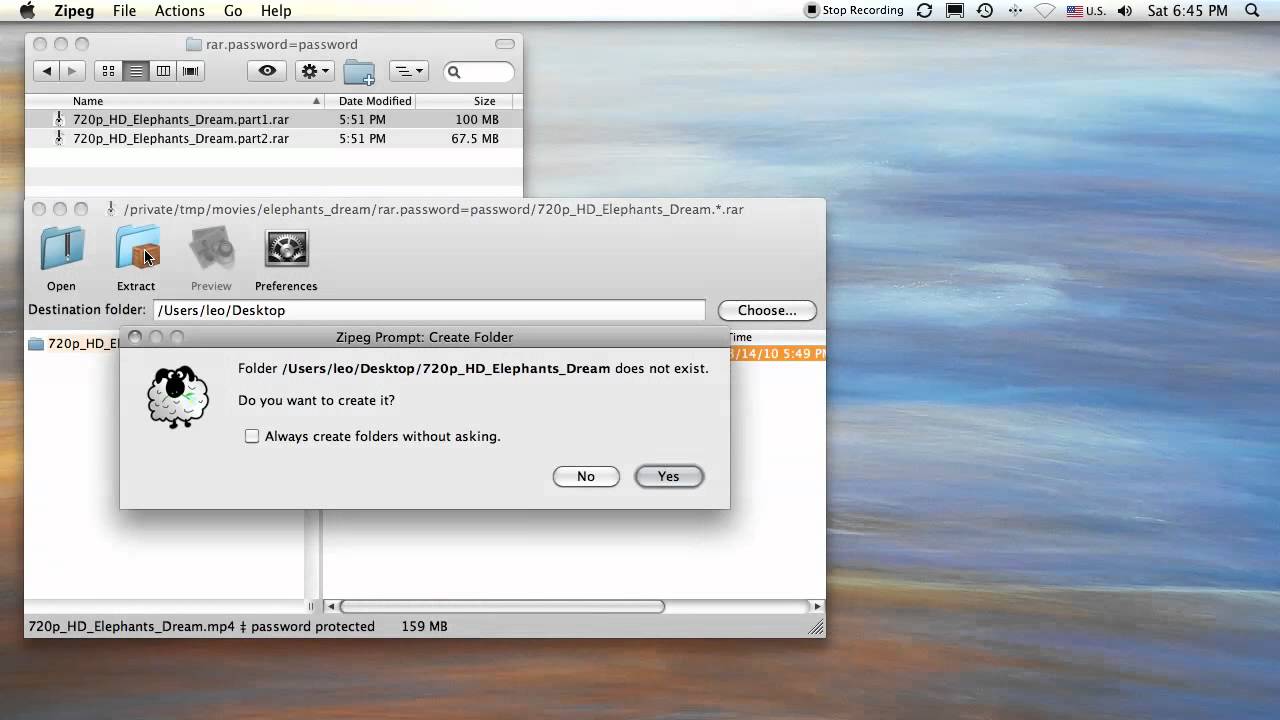
Task: Click the sync arrows icon in menu bar
Action: (x=925, y=11)
